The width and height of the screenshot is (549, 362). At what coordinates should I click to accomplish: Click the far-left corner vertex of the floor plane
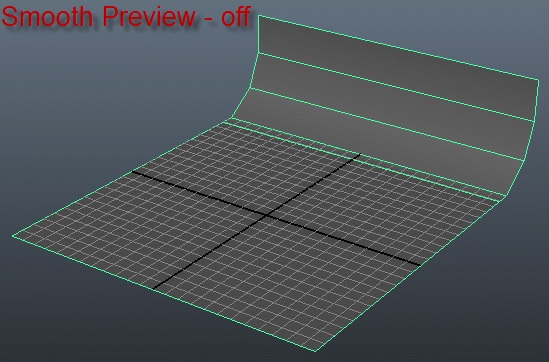click(13, 236)
